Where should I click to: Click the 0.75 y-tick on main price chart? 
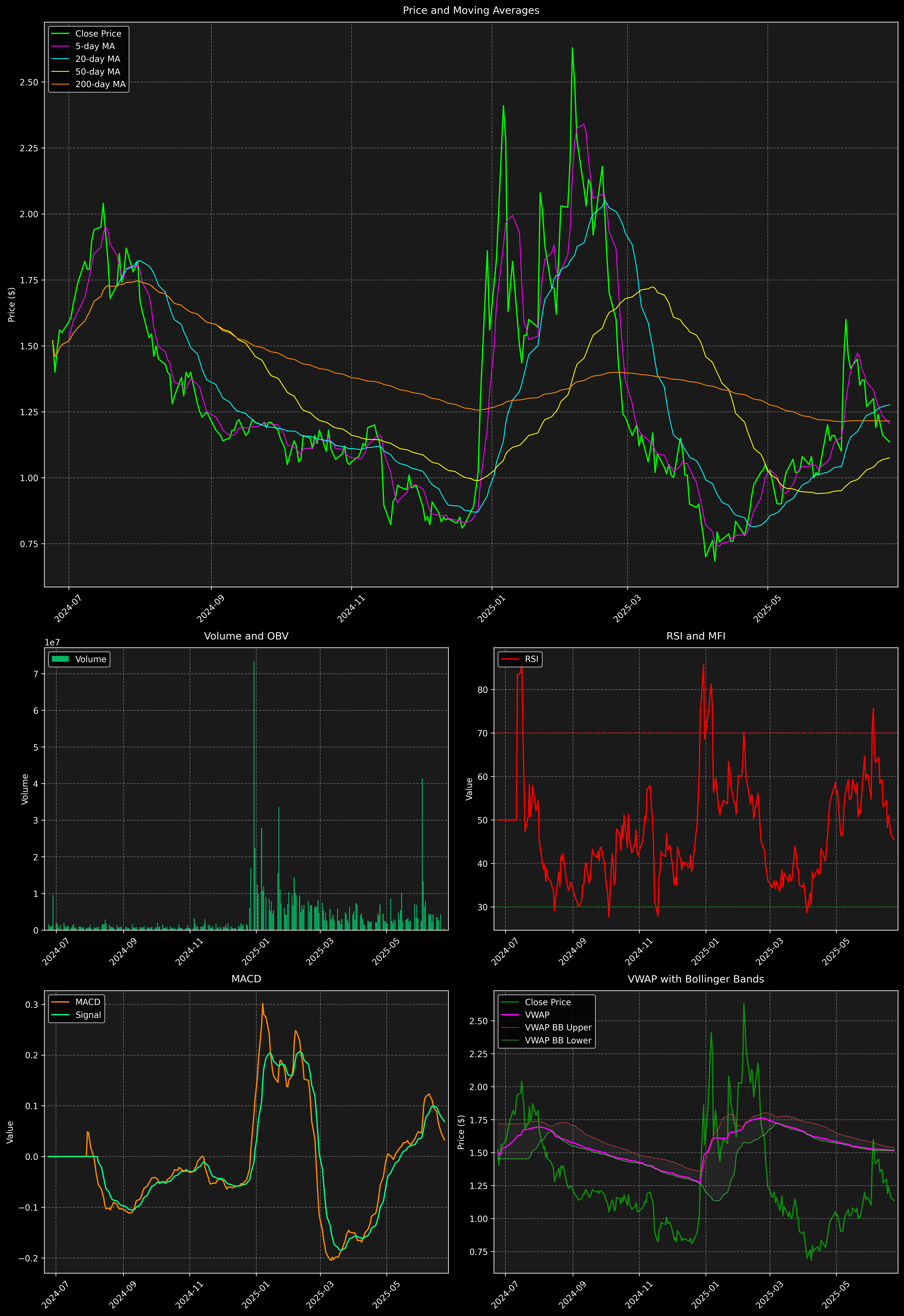click(x=29, y=544)
